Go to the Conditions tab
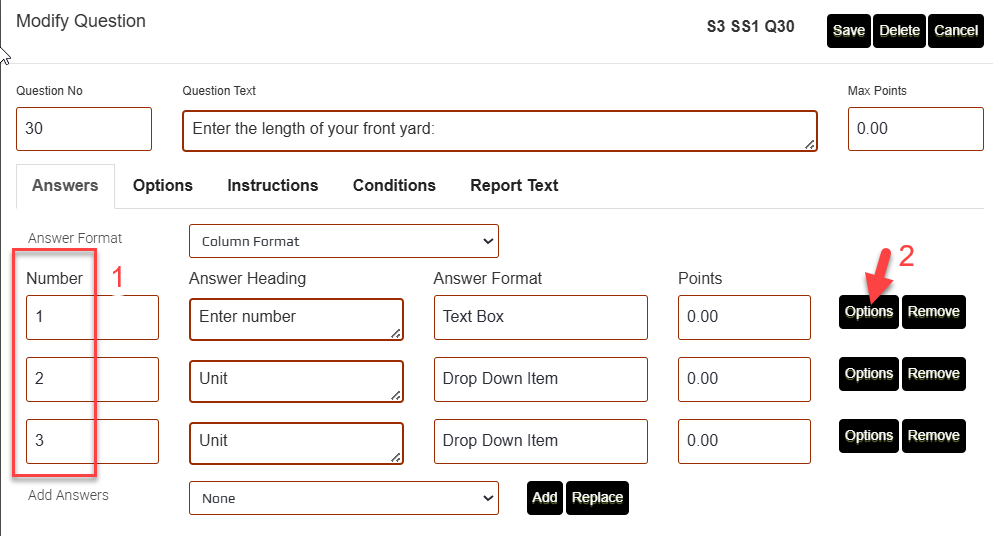993x536 pixels. pos(394,185)
